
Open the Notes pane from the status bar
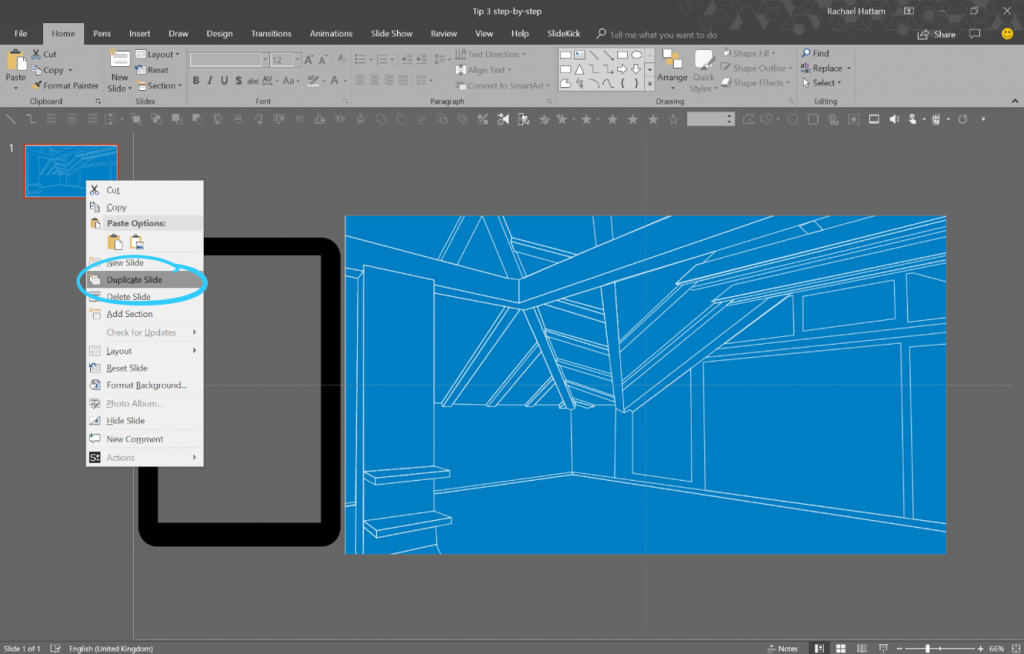pos(784,647)
